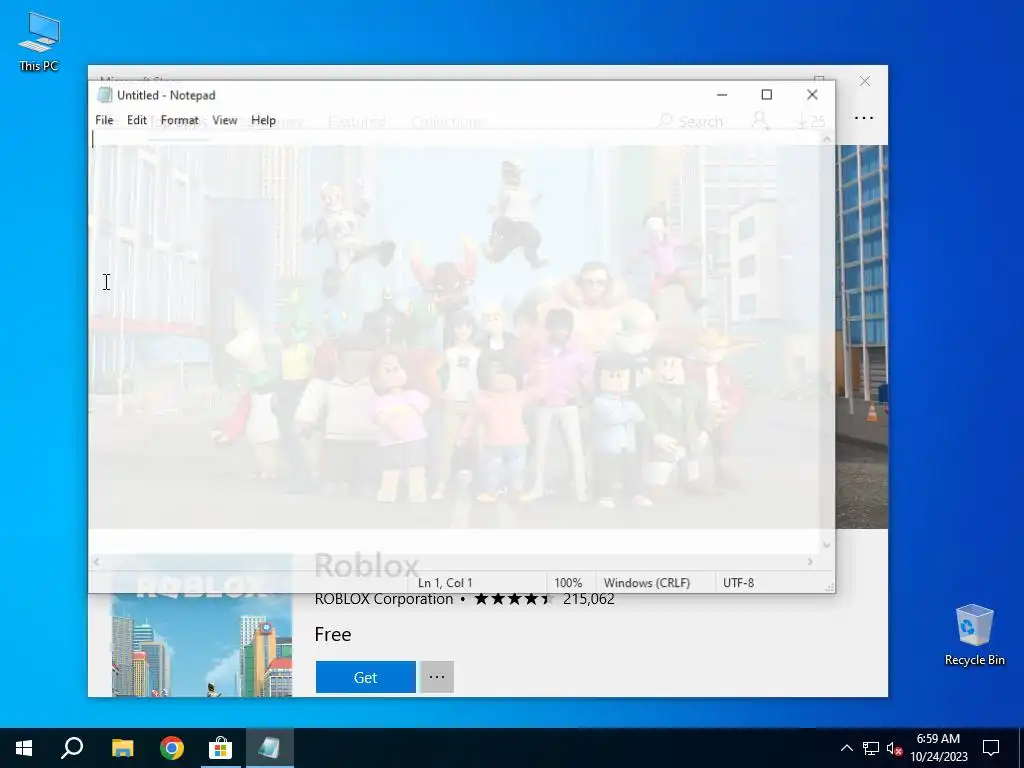
Task: Click the ROBLOX Corporation publisher link
Action: click(383, 599)
